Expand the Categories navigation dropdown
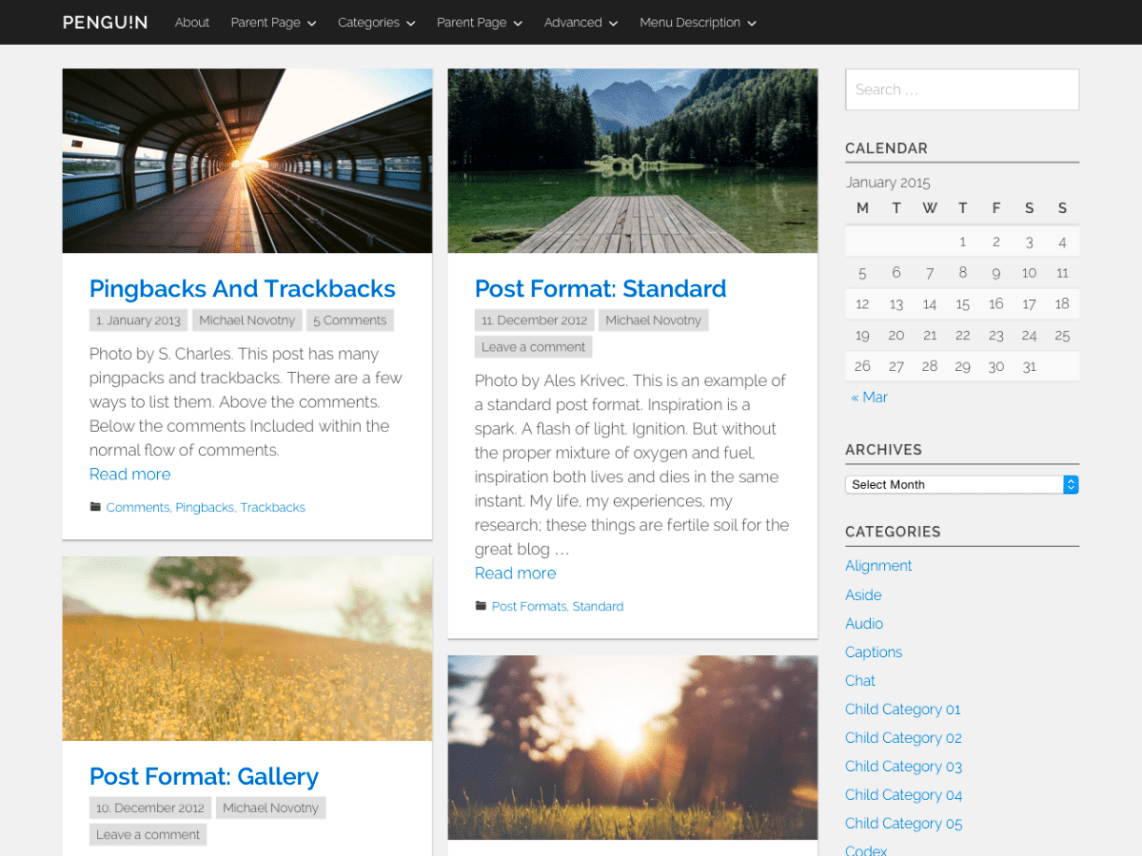The image size is (1142, 856). 376,21
